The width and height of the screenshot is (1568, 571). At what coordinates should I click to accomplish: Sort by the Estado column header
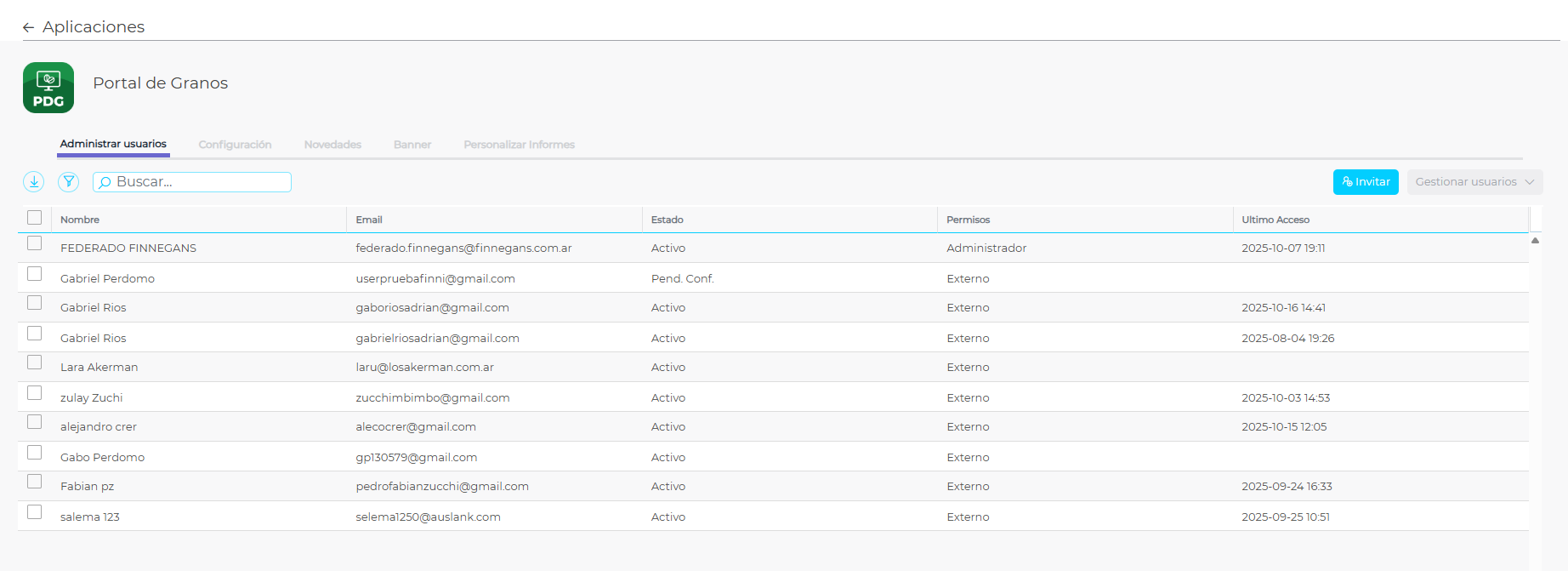668,220
